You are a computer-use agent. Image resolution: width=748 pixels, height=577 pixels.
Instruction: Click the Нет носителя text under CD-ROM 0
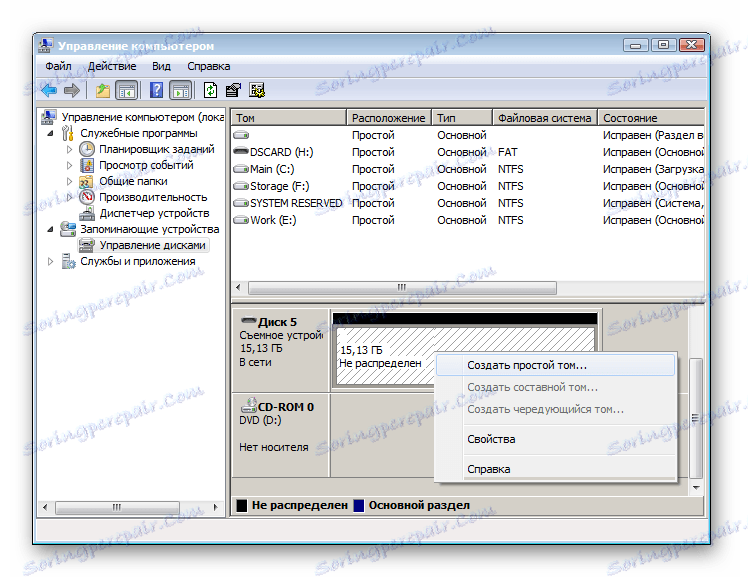point(274,447)
